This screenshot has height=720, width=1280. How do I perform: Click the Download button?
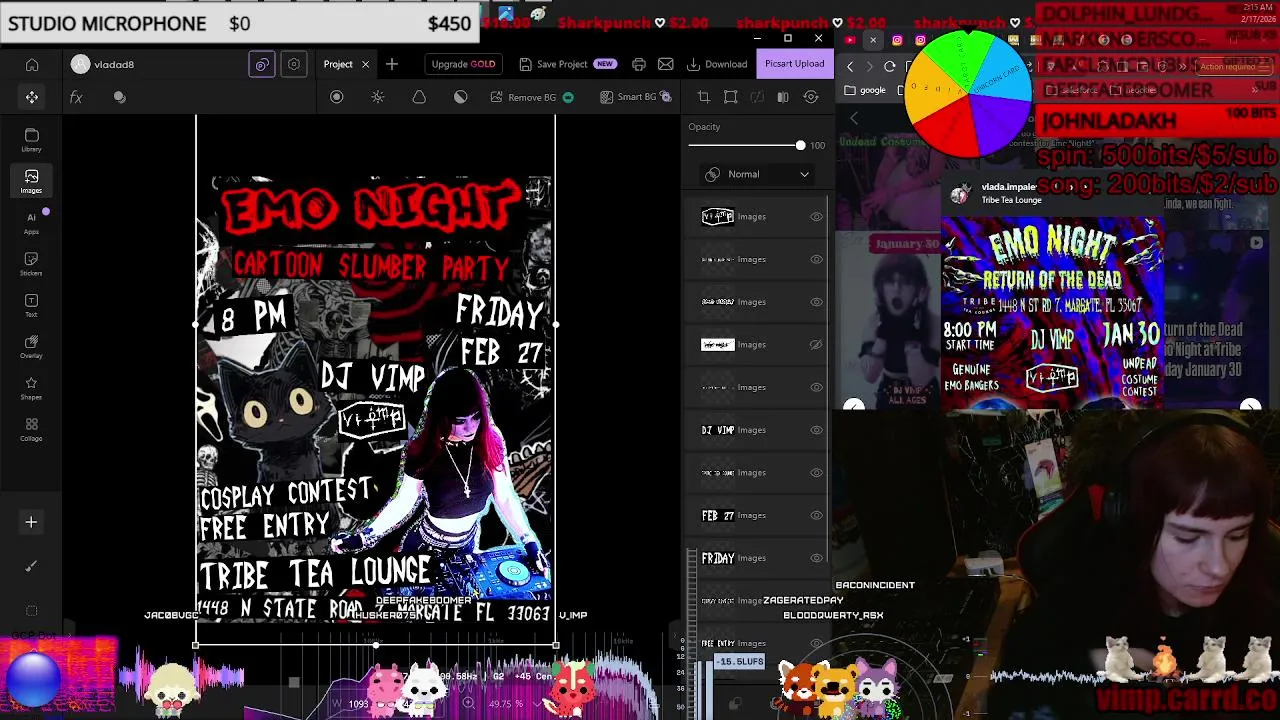coord(717,64)
